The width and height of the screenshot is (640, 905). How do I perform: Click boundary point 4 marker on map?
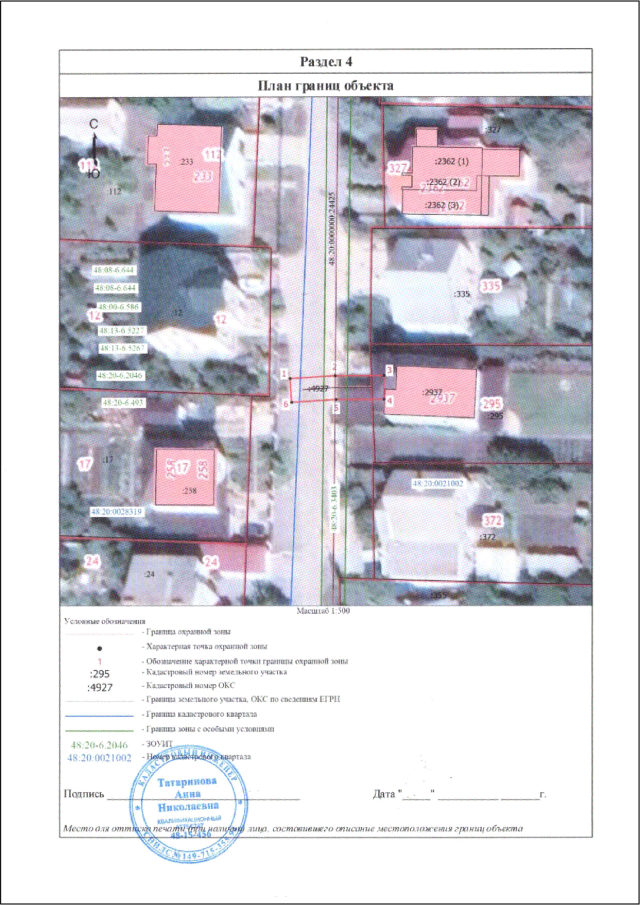point(389,400)
